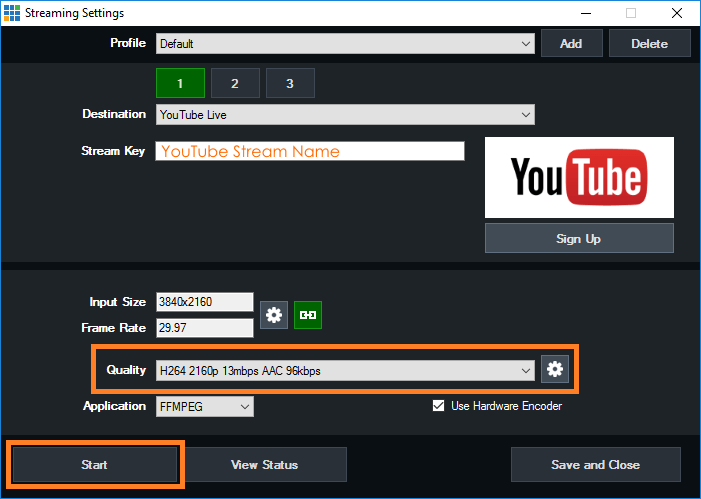Click the Sign Up button
701x499 pixels.
pos(579,238)
